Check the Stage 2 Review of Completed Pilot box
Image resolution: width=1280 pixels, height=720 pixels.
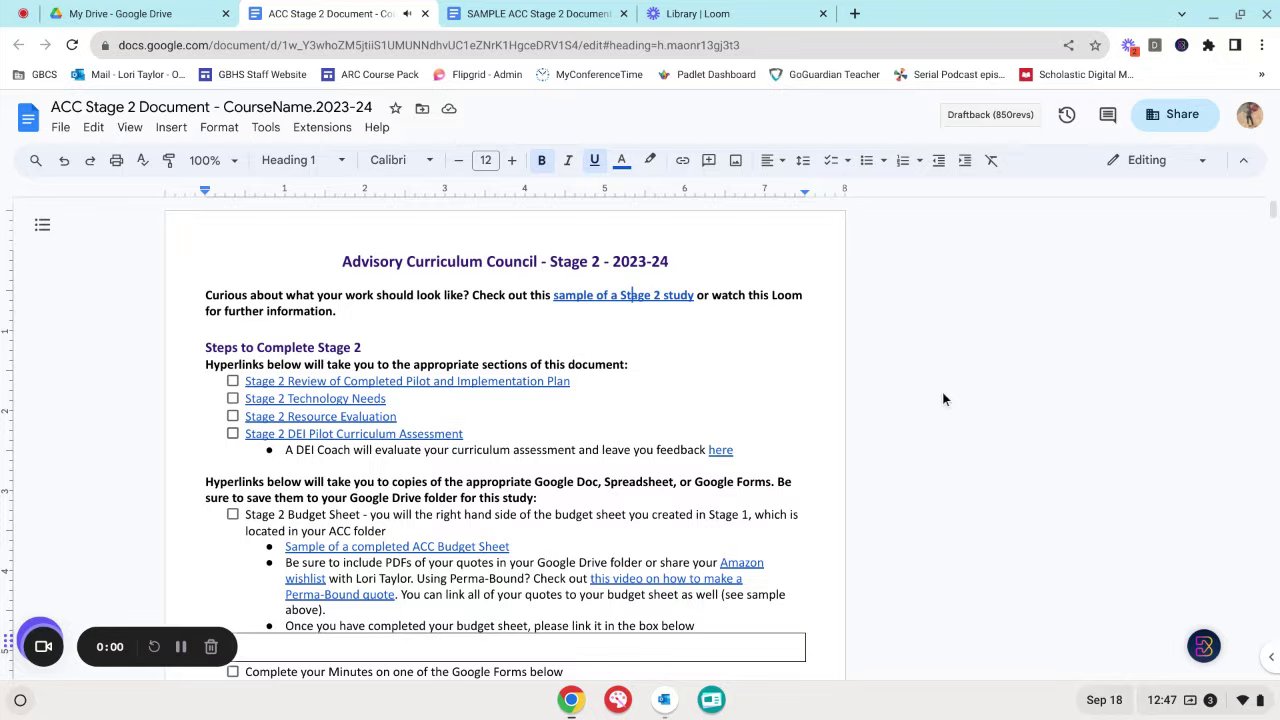[x=233, y=381]
